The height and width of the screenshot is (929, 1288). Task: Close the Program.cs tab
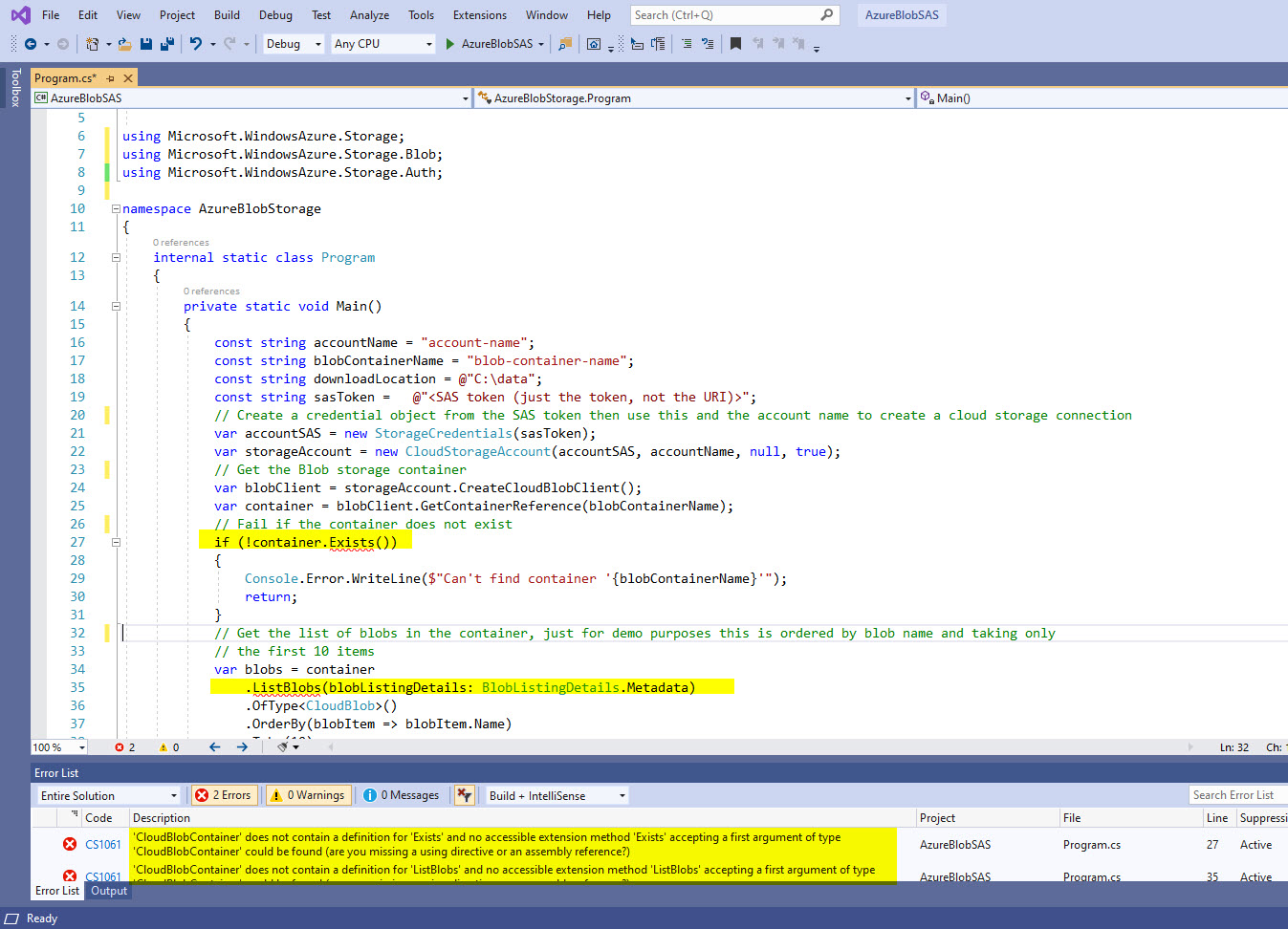click(x=128, y=78)
